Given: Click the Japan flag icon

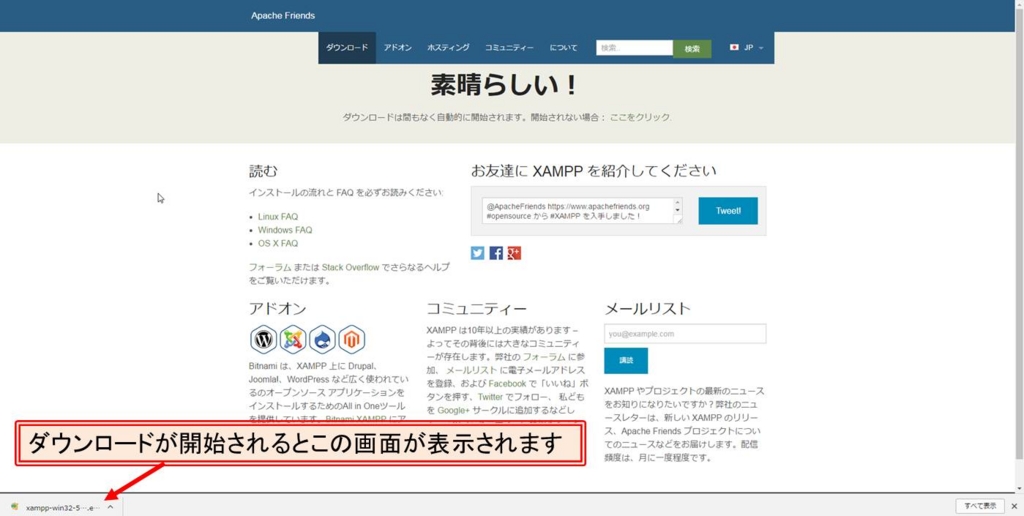Looking at the screenshot, I should 734,48.
